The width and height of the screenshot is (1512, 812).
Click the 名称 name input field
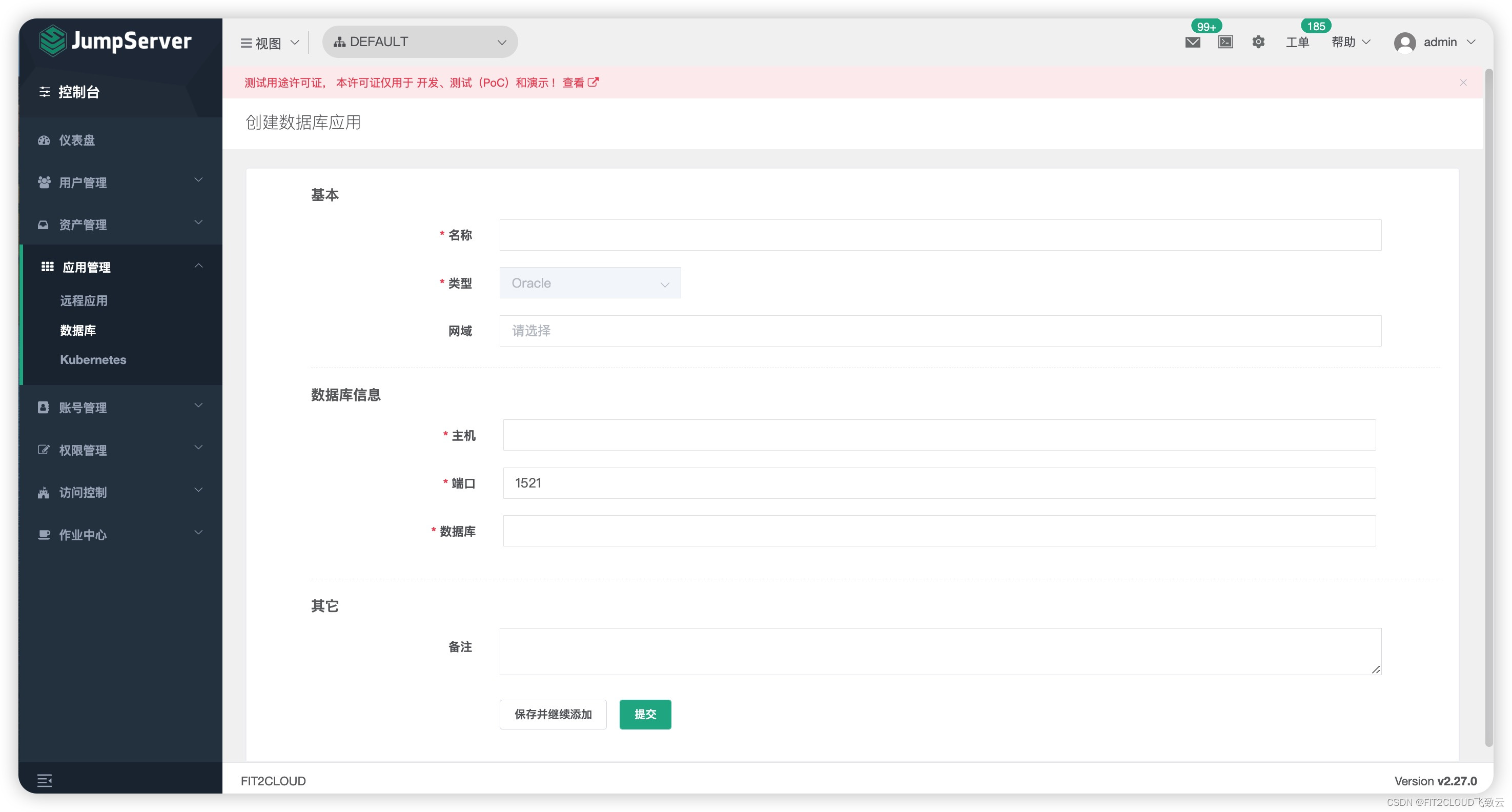tap(939, 235)
